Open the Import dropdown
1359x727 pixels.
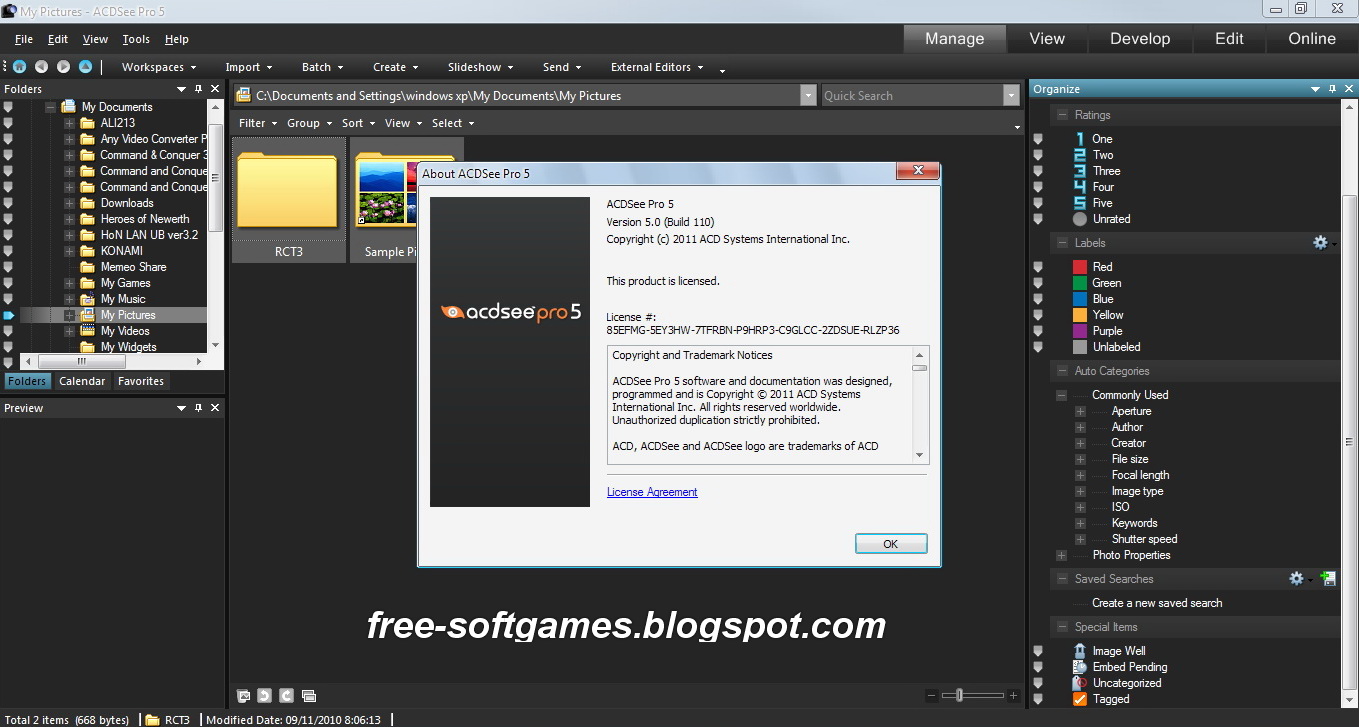tap(249, 67)
